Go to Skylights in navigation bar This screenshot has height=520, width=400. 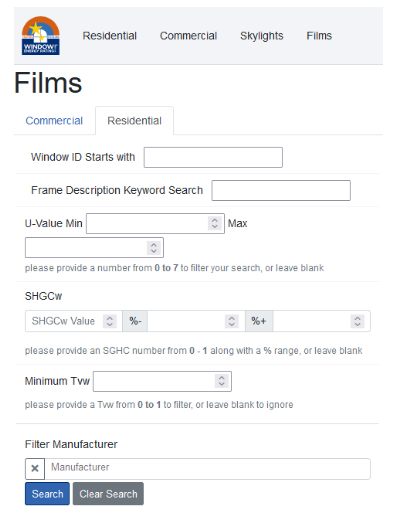(262, 36)
